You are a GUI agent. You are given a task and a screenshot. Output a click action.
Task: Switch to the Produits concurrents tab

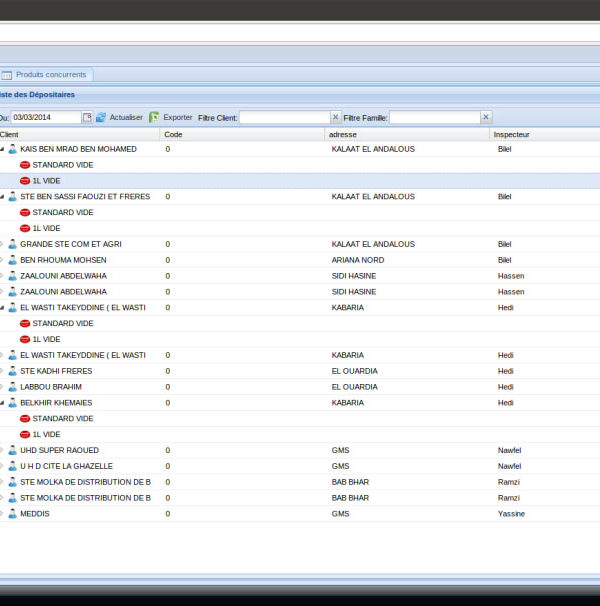point(52,75)
